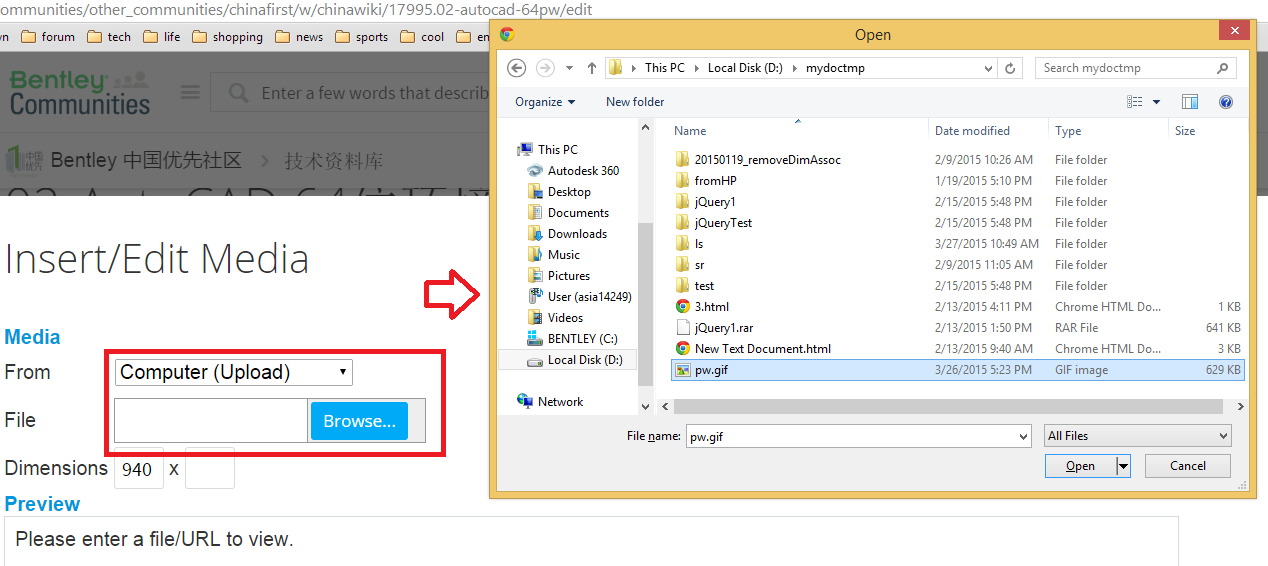Click the empty height Dimensions field
The image size is (1268, 566).
[210, 469]
